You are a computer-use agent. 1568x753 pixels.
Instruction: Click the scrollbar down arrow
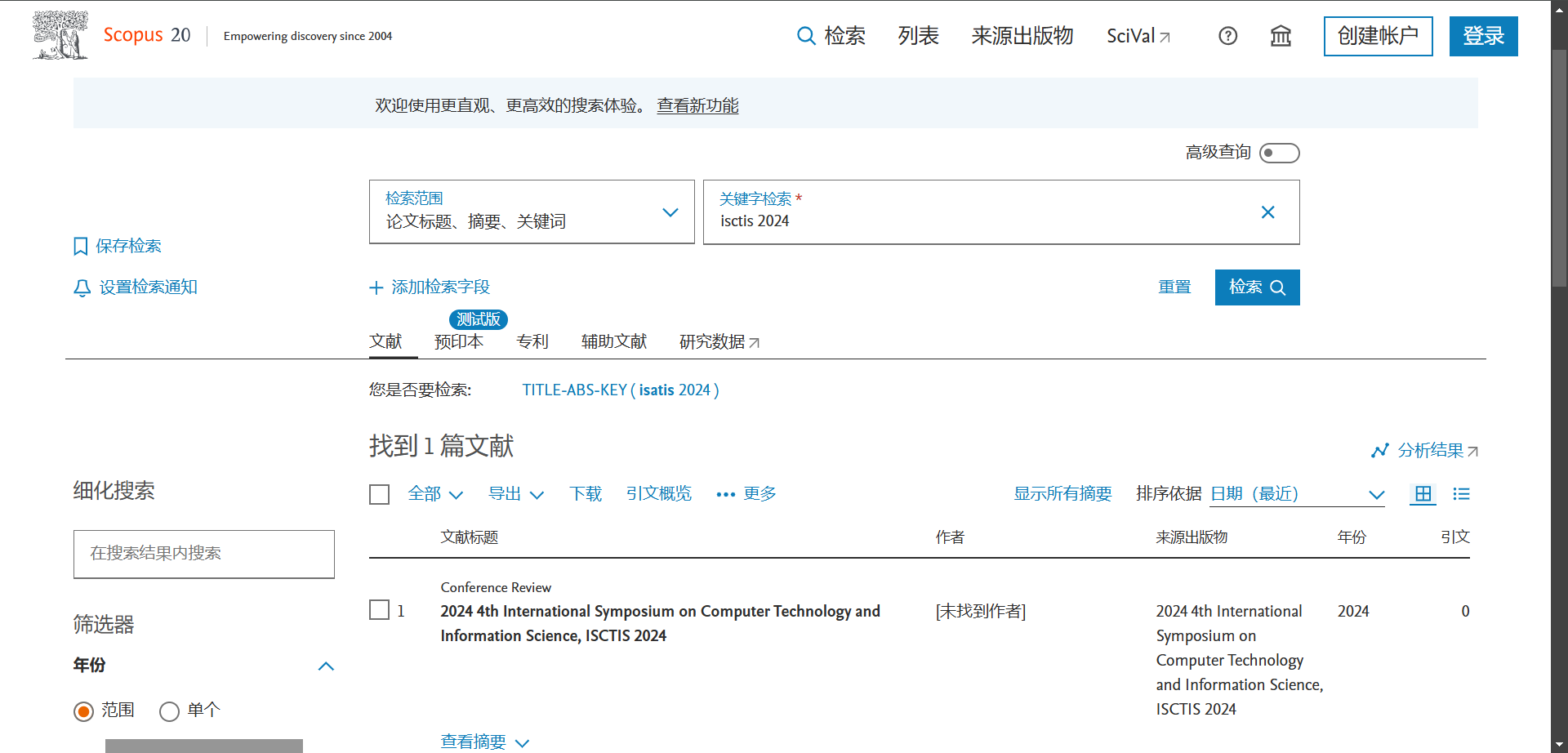tap(1559, 745)
